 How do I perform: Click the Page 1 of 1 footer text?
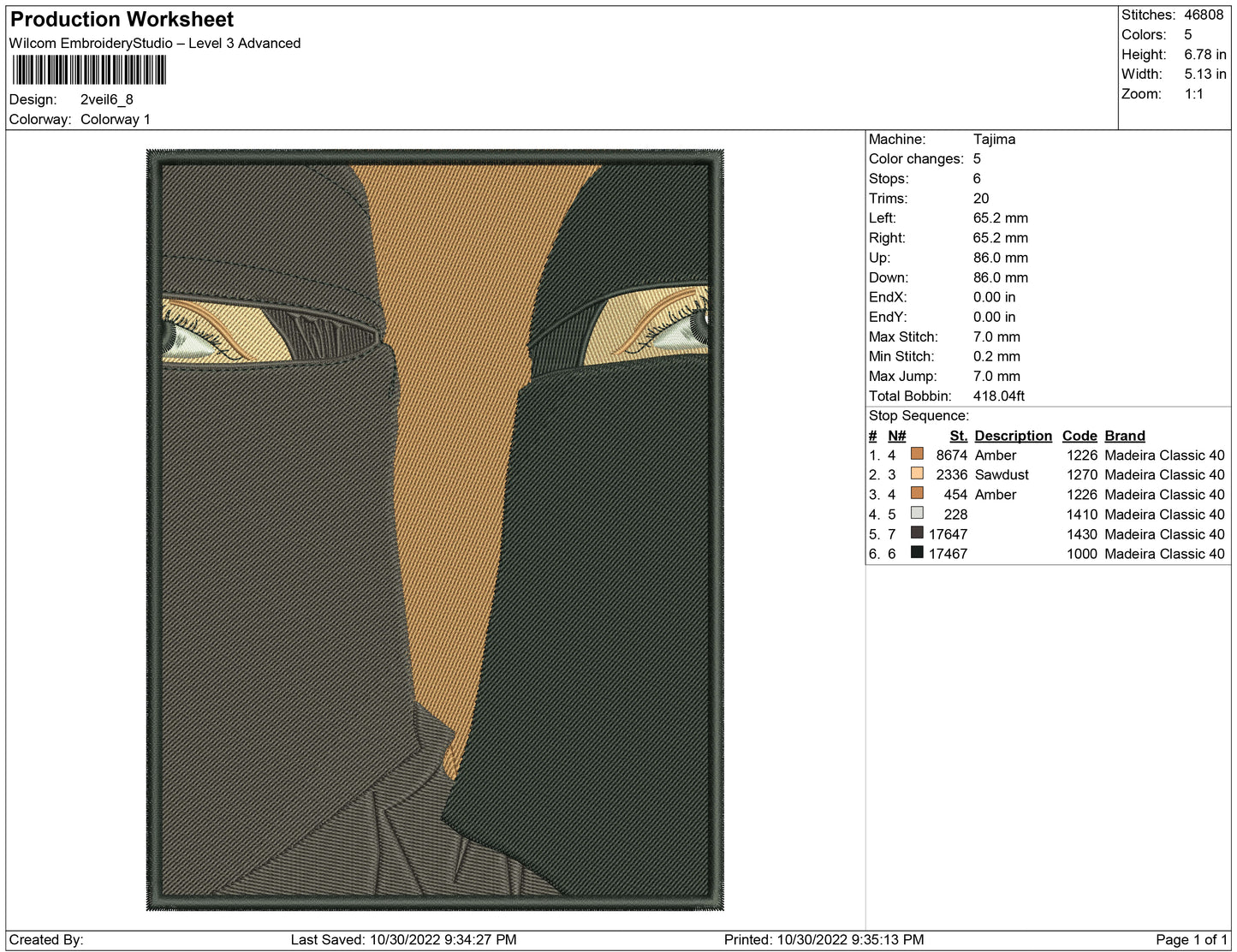(1191, 939)
